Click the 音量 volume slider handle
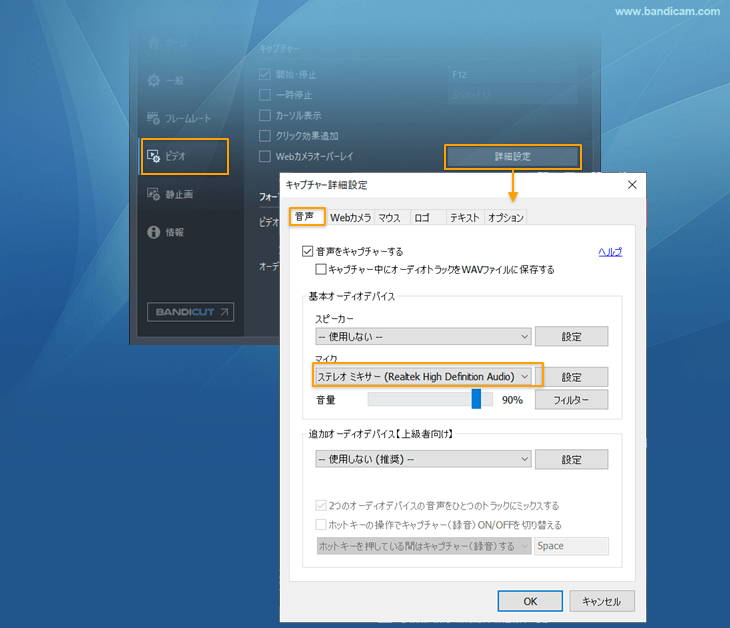Screen dimensions: 730x628 coord(476,399)
